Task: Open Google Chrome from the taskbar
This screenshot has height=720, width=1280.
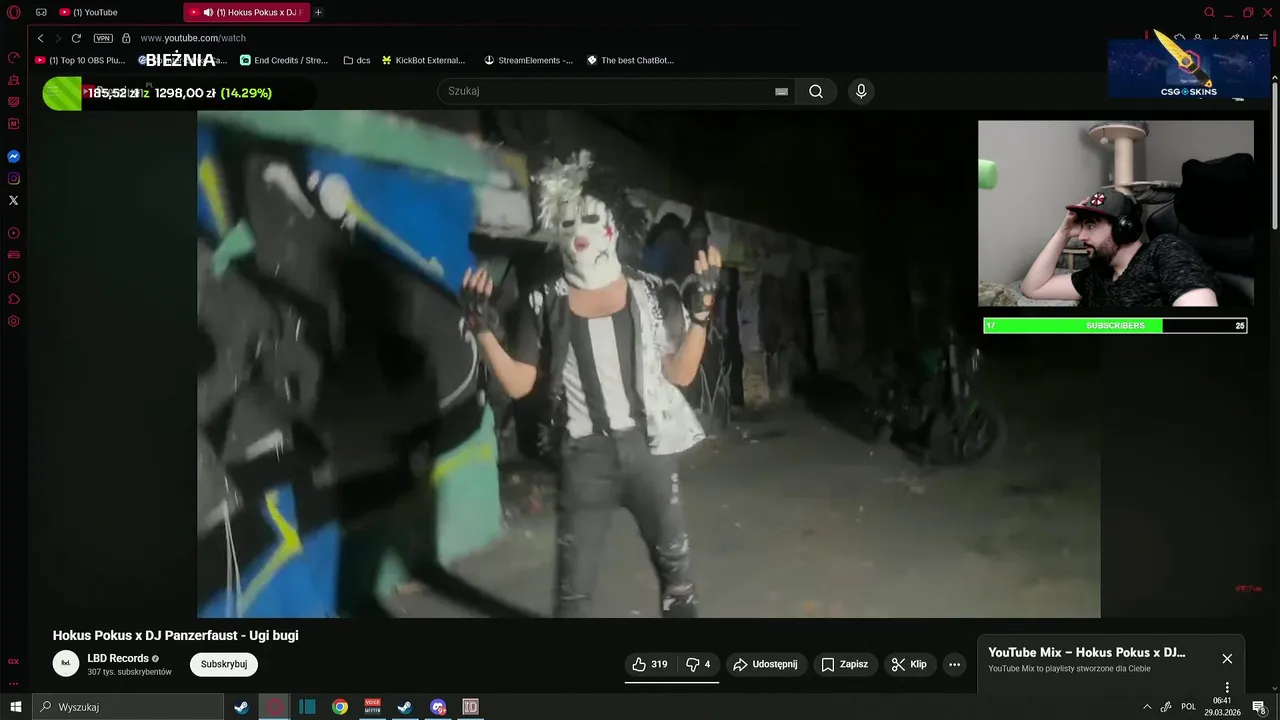Action: click(x=340, y=707)
